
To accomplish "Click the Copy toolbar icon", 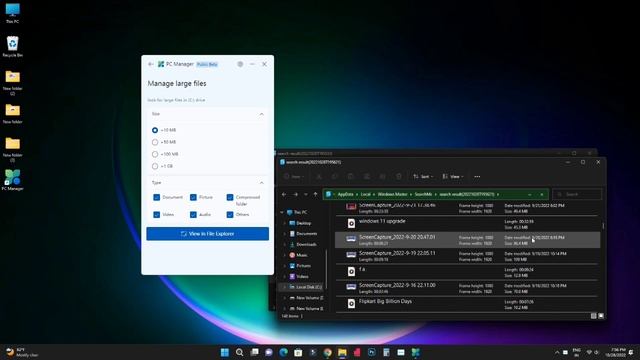I will pos(335,176).
